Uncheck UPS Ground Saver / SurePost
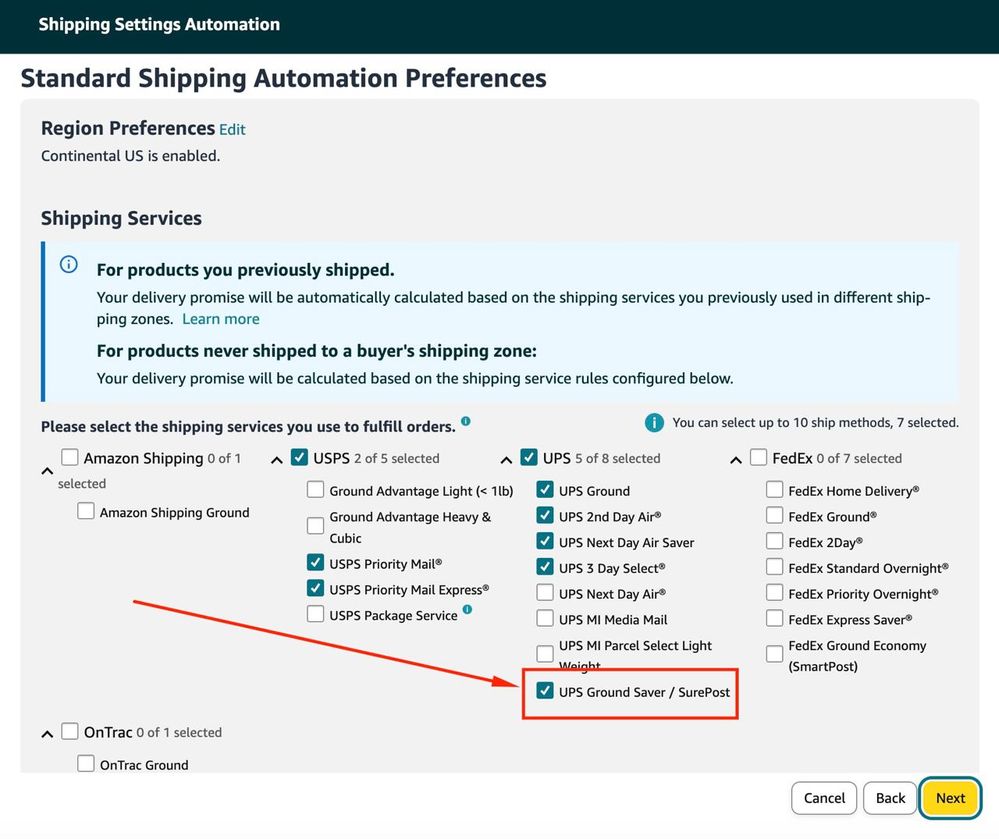This screenshot has width=999, height=839. (x=545, y=691)
